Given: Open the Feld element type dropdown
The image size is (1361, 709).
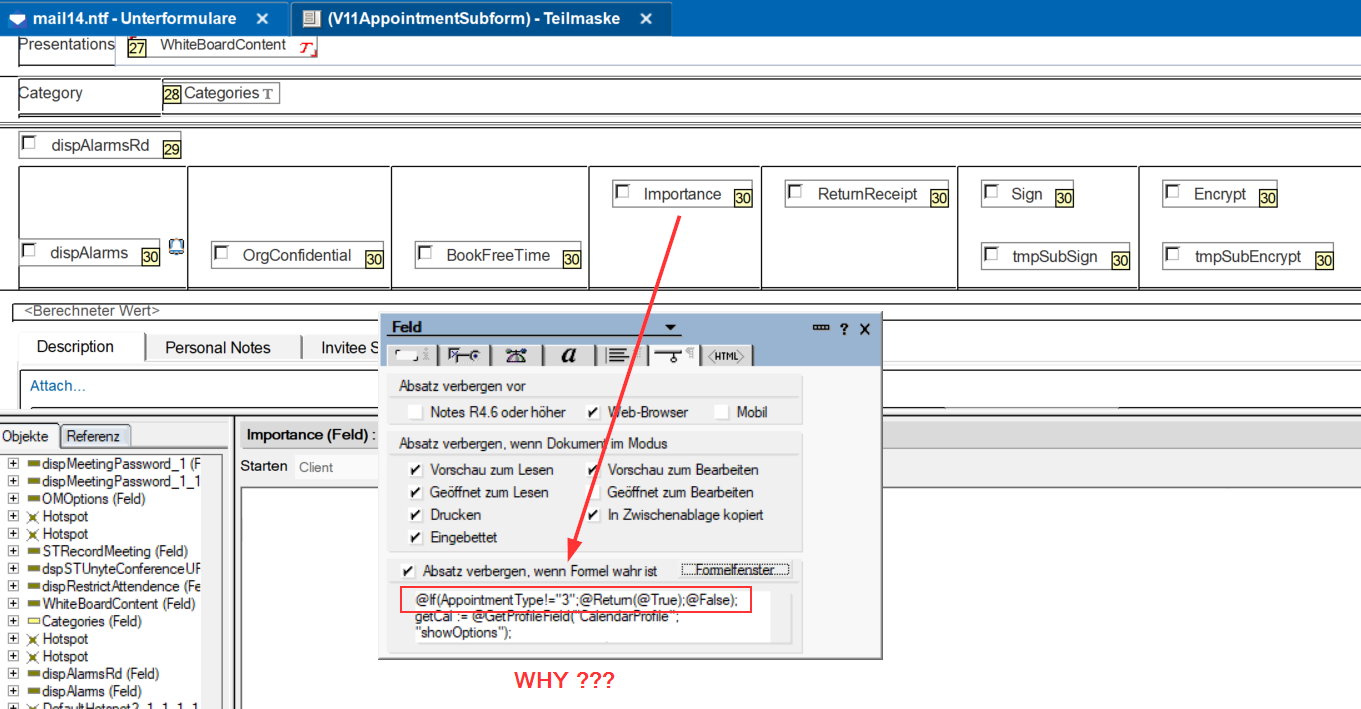Looking at the screenshot, I should (671, 328).
